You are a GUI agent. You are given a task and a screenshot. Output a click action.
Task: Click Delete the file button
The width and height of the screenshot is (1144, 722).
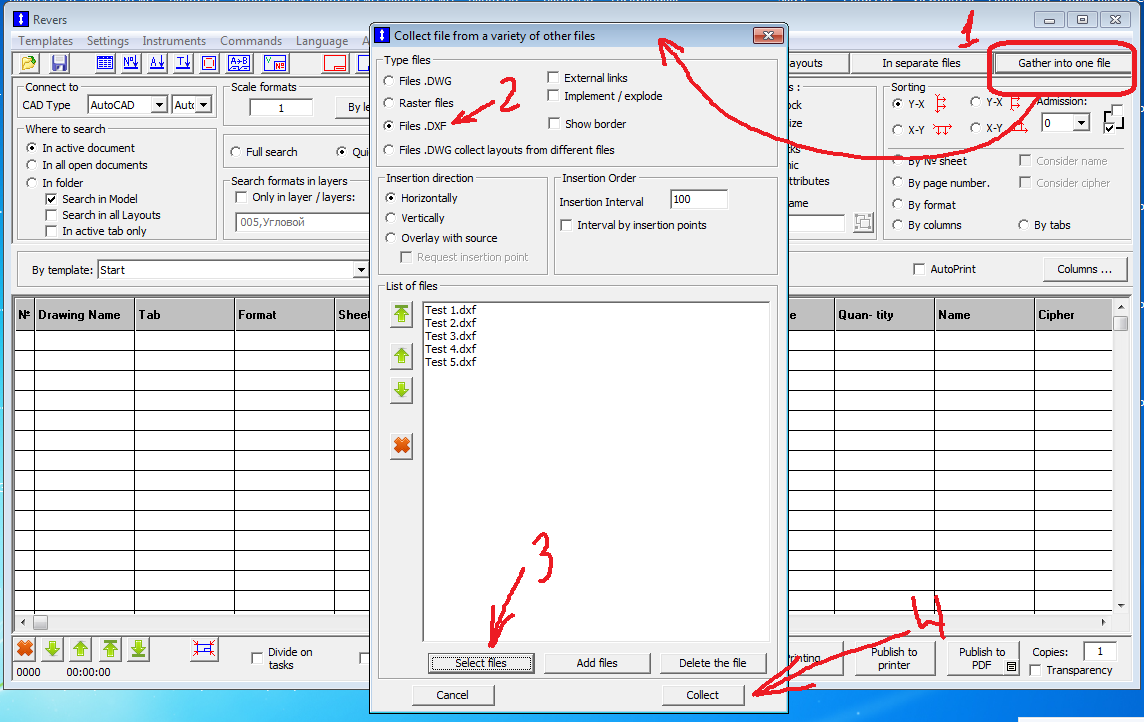pyautogui.click(x=713, y=663)
